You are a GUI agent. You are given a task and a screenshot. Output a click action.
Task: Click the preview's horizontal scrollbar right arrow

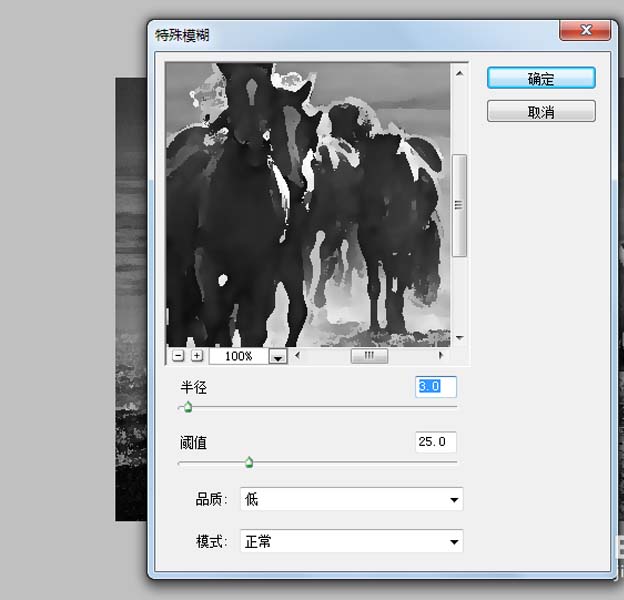[442, 355]
